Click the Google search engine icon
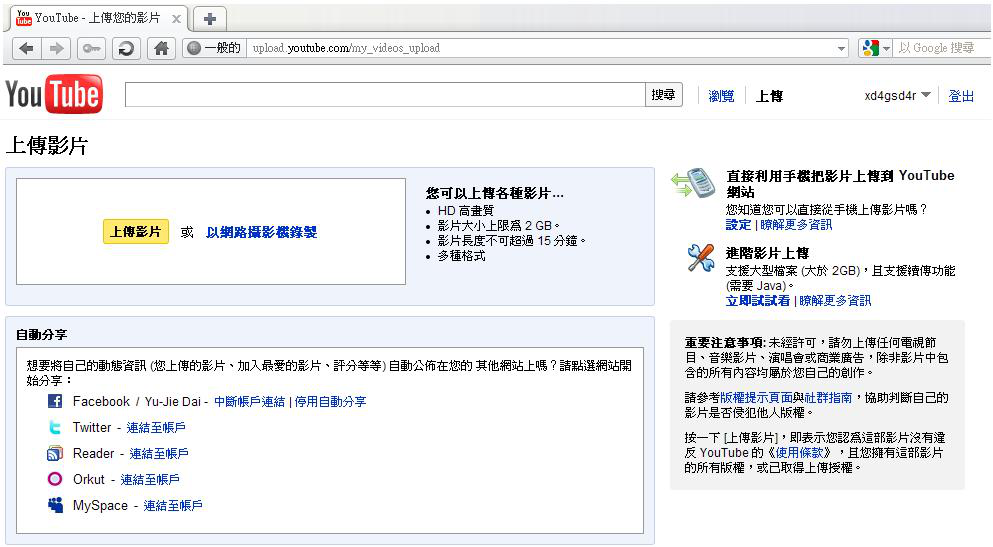The image size is (993, 547). click(871, 48)
